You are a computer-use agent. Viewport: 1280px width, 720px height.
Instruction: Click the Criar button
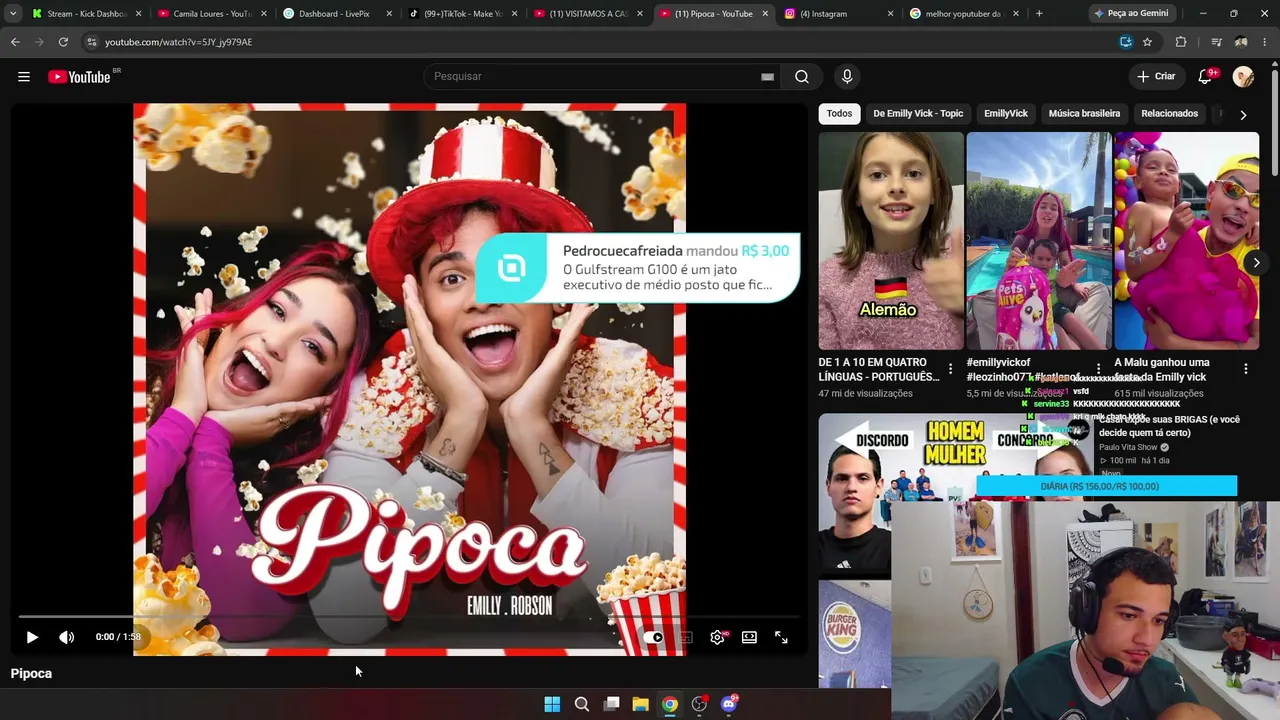[x=1156, y=77]
